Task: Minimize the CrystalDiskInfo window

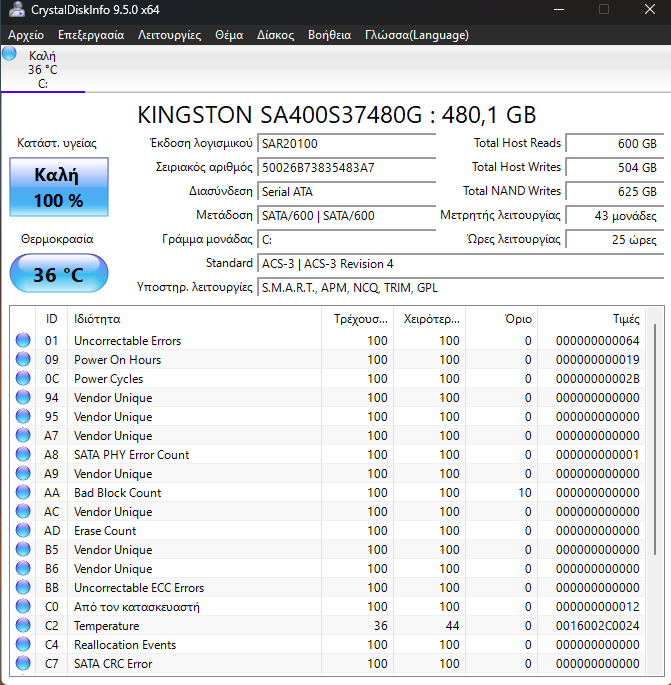Action: tap(559, 9)
